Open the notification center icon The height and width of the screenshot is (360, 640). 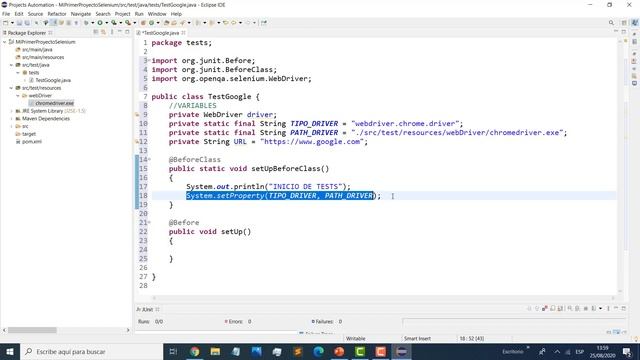pyautogui.click(x=627, y=351)
